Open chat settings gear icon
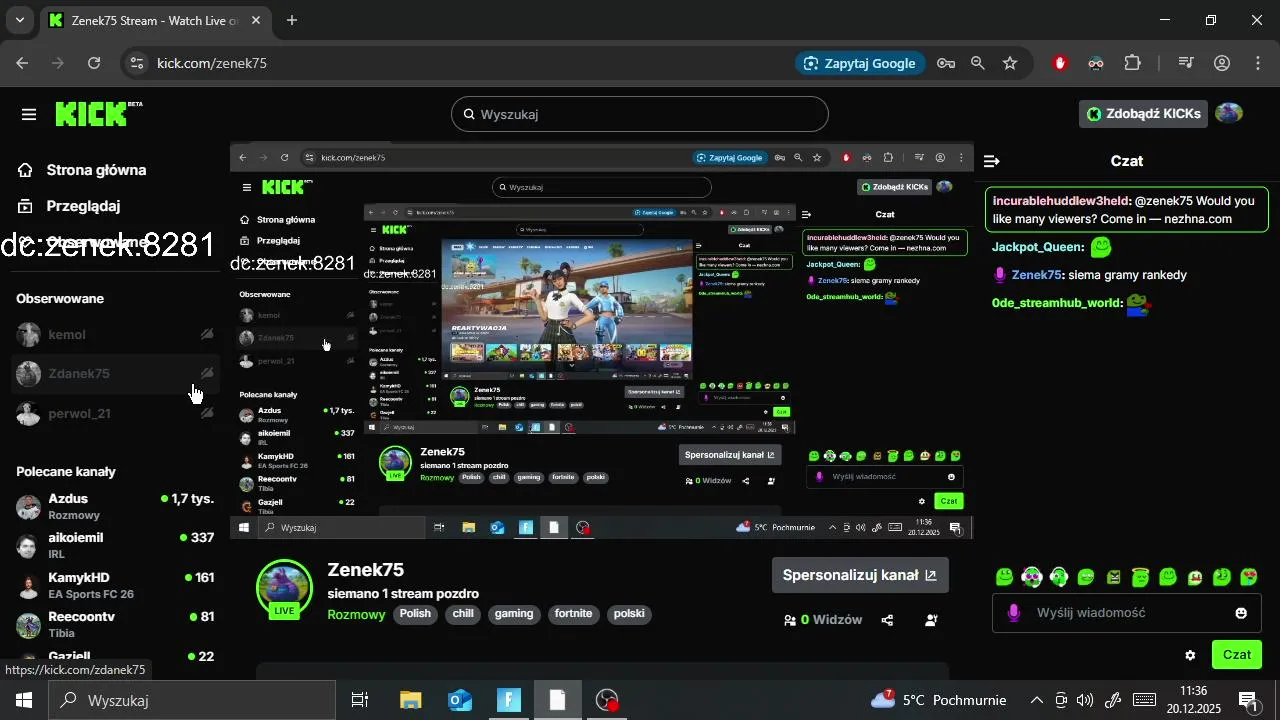The width and height of the screenshot is (1280, 720). coord(1190,656)
